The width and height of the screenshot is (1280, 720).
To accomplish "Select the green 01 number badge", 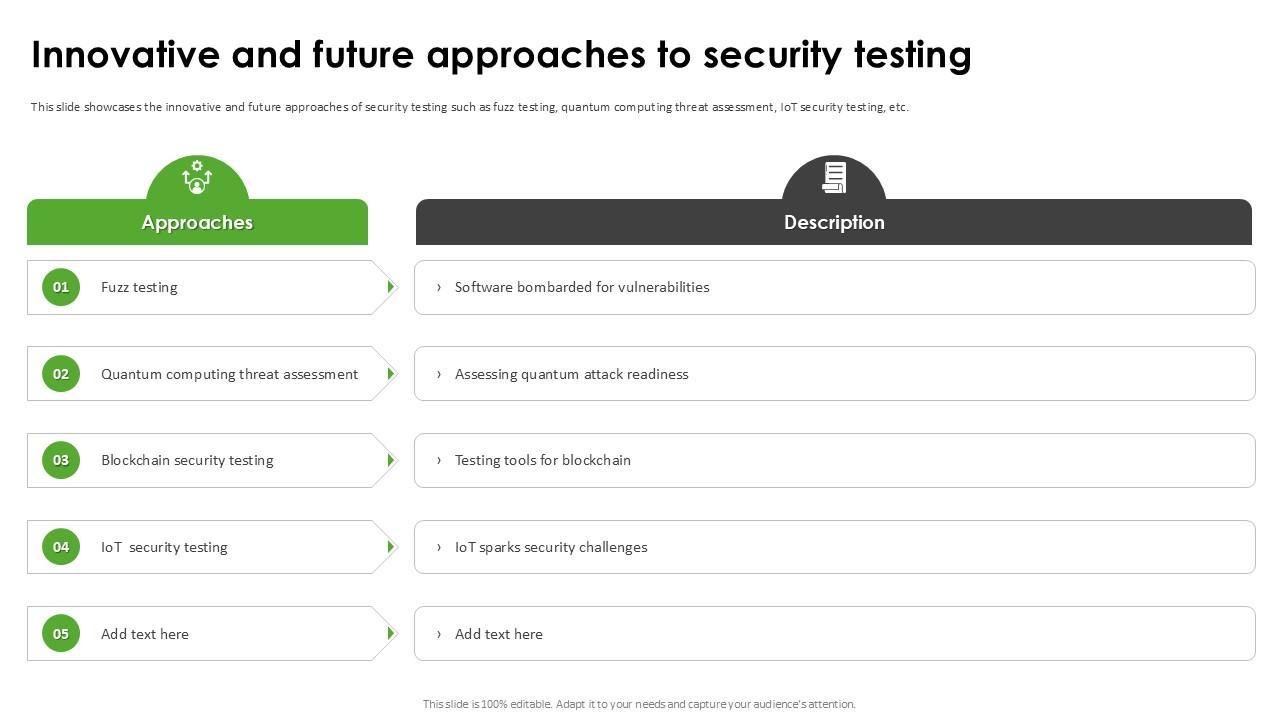I will pos(61,287).
